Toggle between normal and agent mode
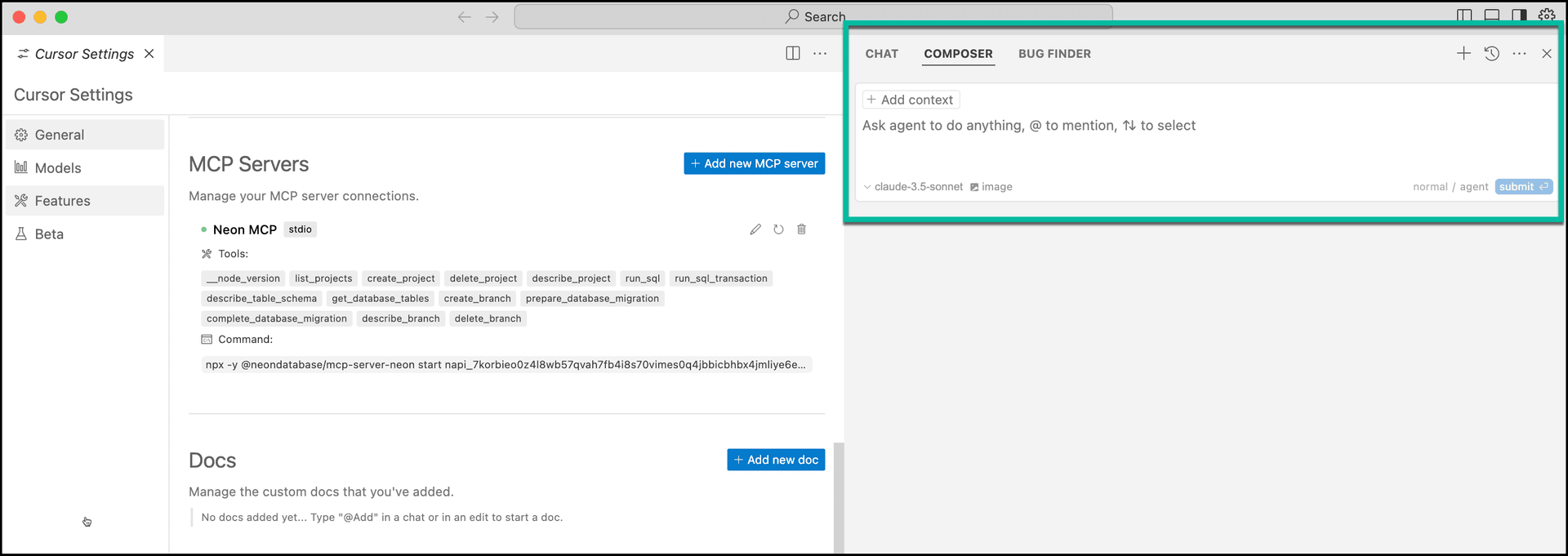This screenshot has height=556, width=1568. click(x=1450, y=187)
